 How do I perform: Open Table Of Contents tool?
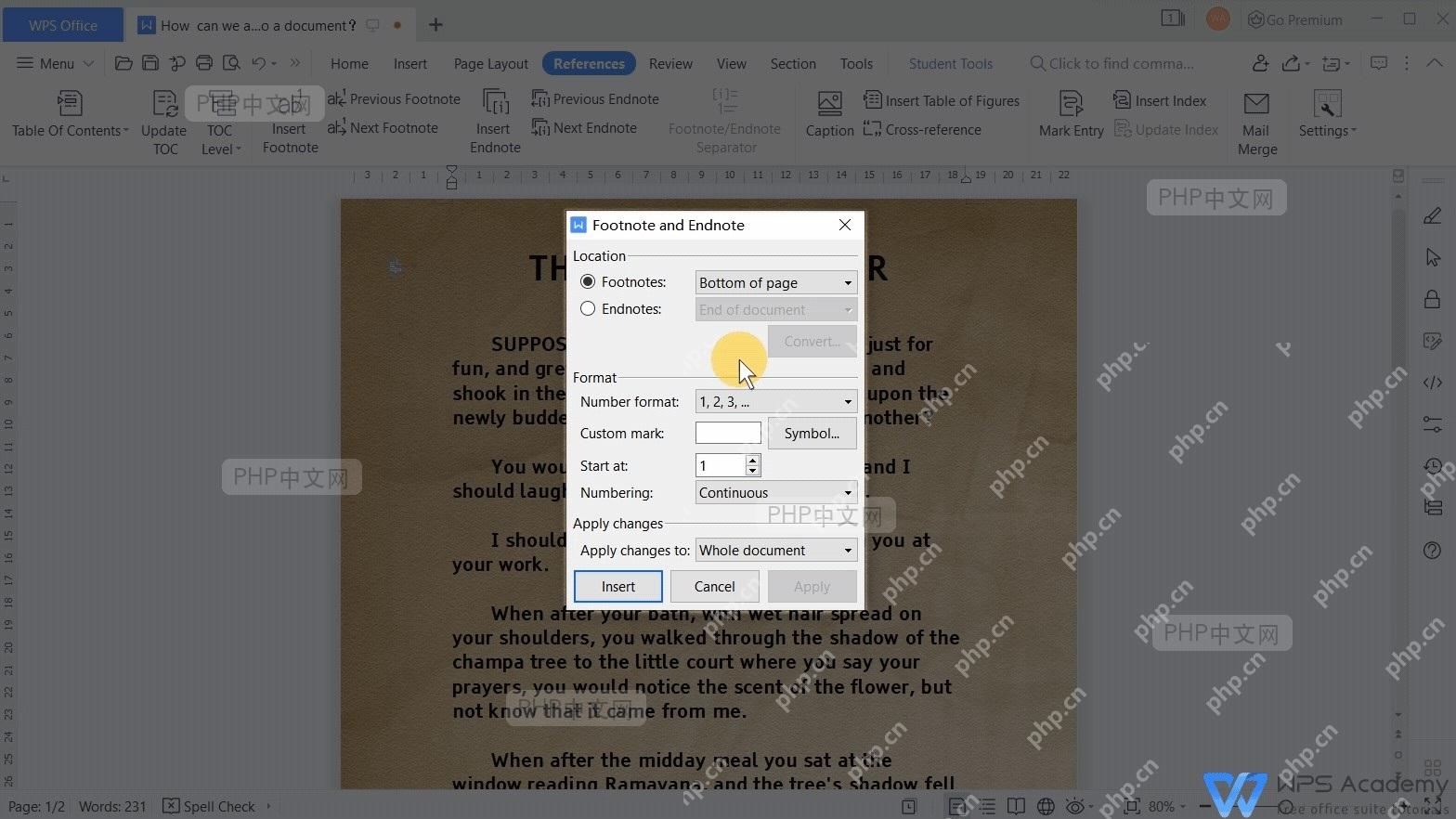tap(70, 115)
